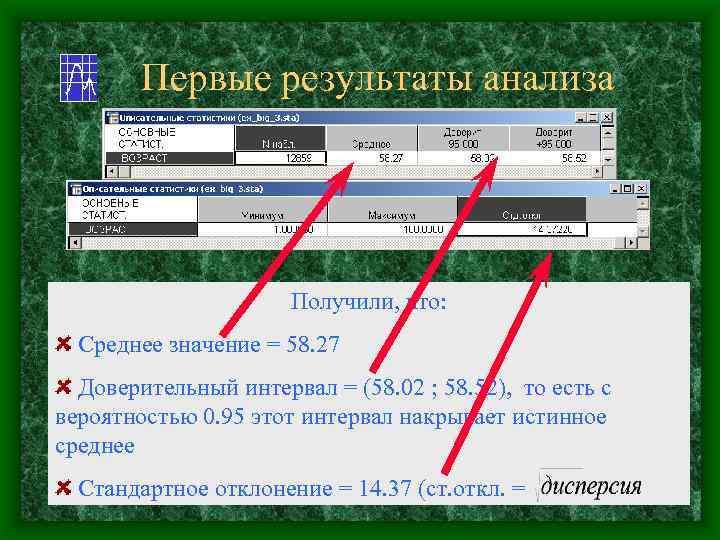Click the down scroll arrow in the lower window
The image size is (720, 540).
[643, 231]
